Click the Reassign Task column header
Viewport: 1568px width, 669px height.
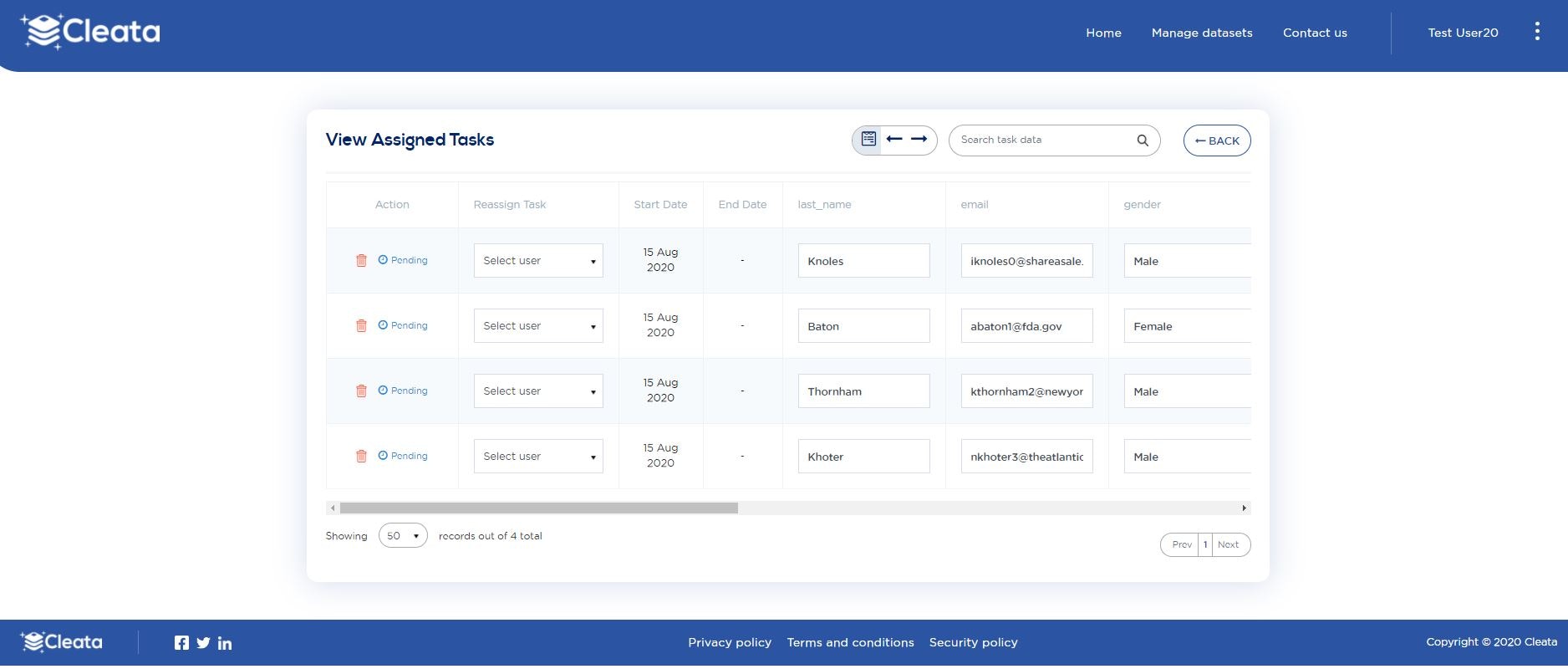(510, 204)
